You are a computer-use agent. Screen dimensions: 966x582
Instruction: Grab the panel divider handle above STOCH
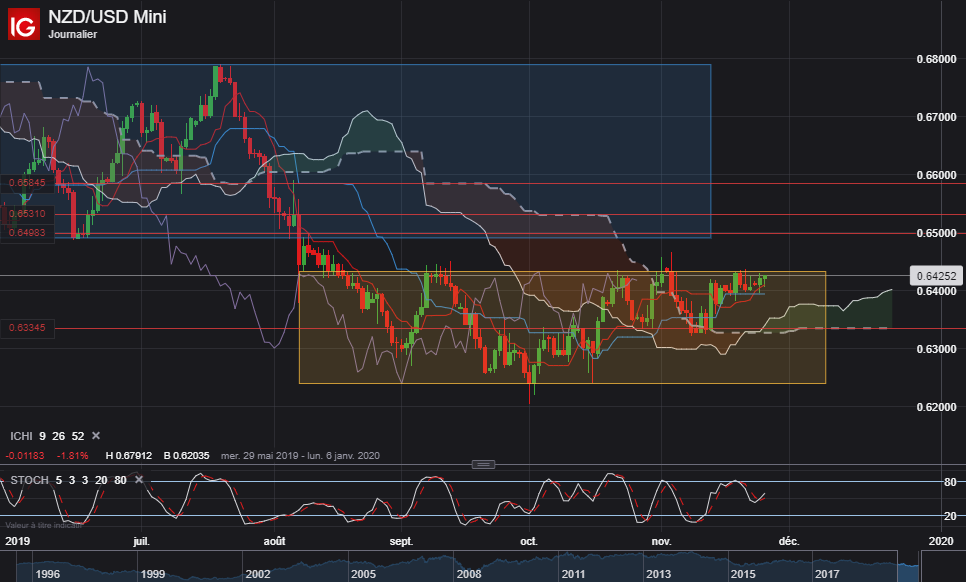pos(483,464)
